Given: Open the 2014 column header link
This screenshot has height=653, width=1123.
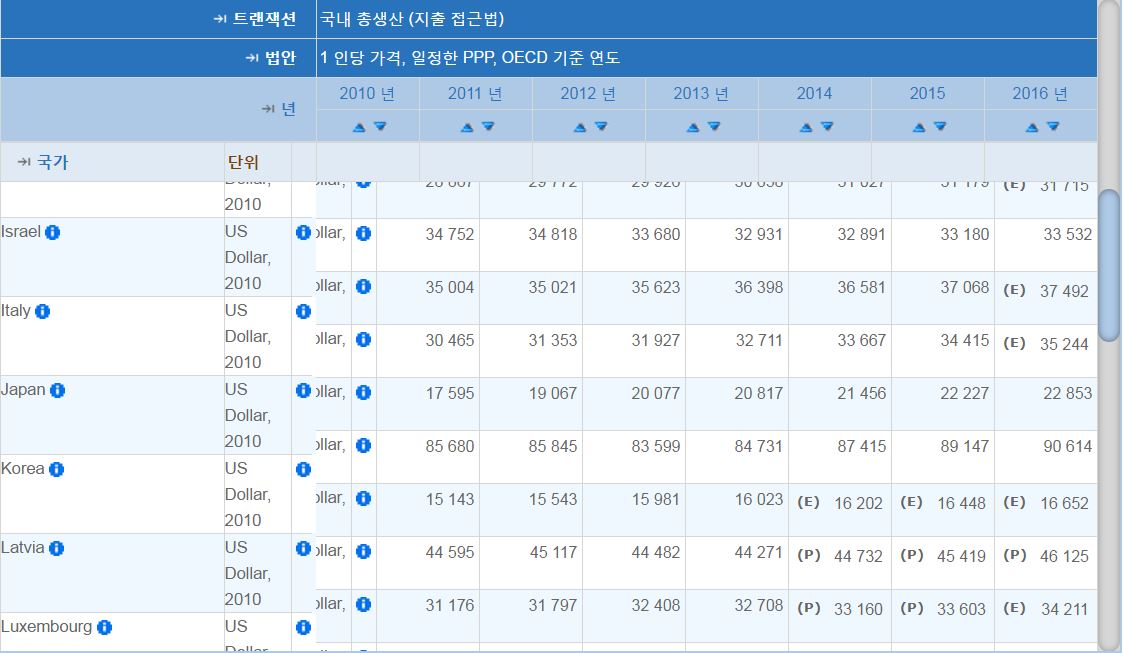Looking at the screenshot, I should click(x=814, y=94).
